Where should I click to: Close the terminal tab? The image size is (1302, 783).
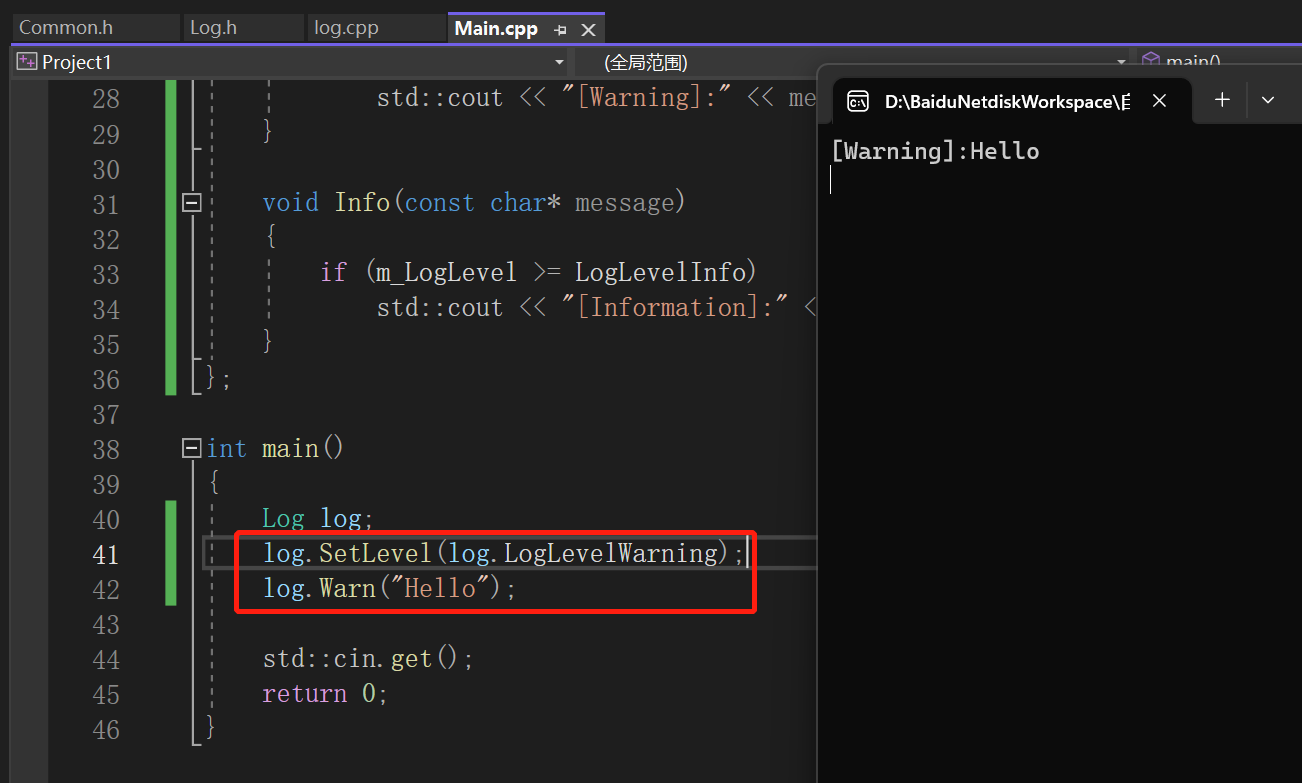pyautogui.click(x=1159, y=101)
